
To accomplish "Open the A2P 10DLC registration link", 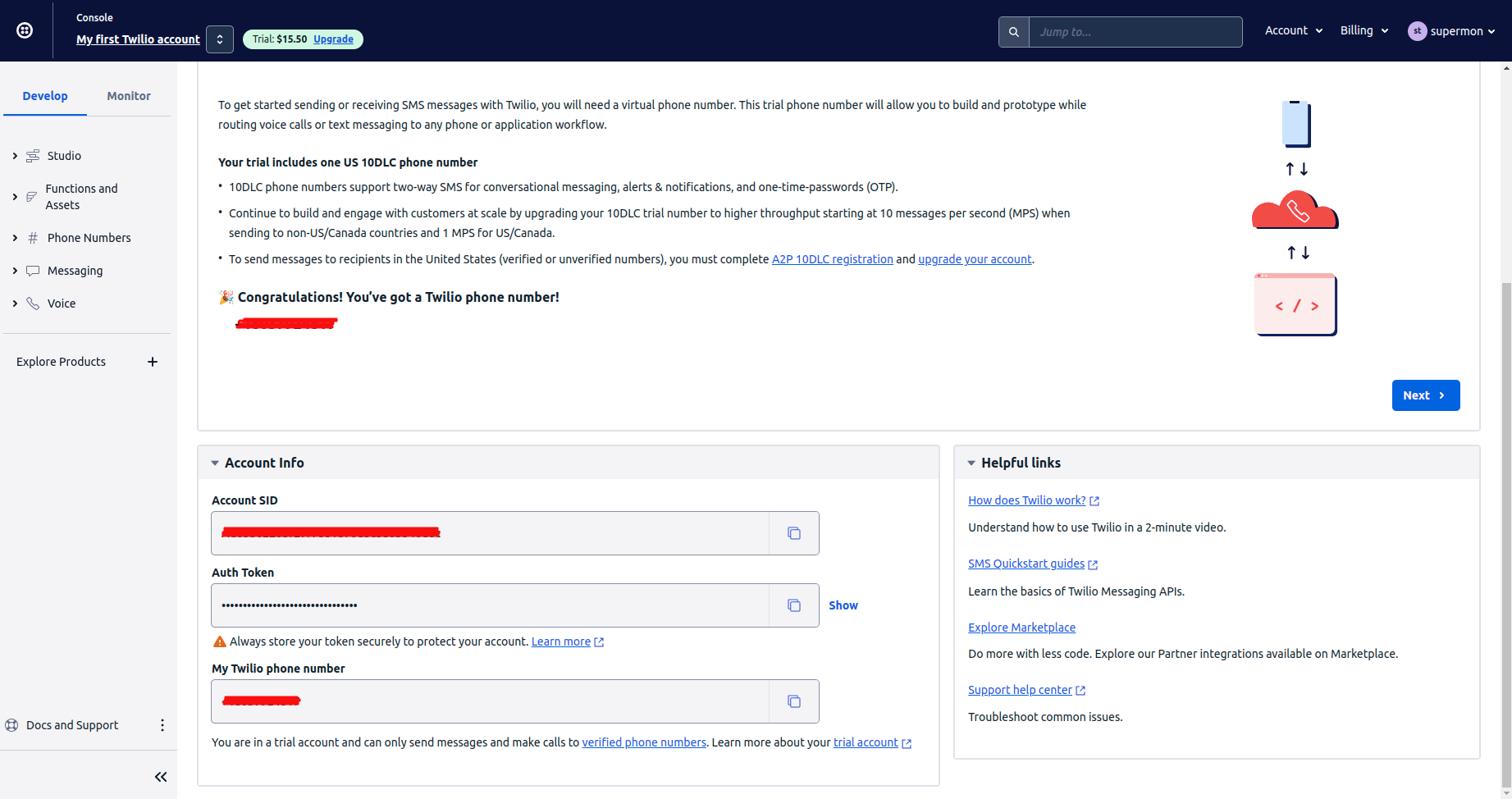I will [833, 259].
